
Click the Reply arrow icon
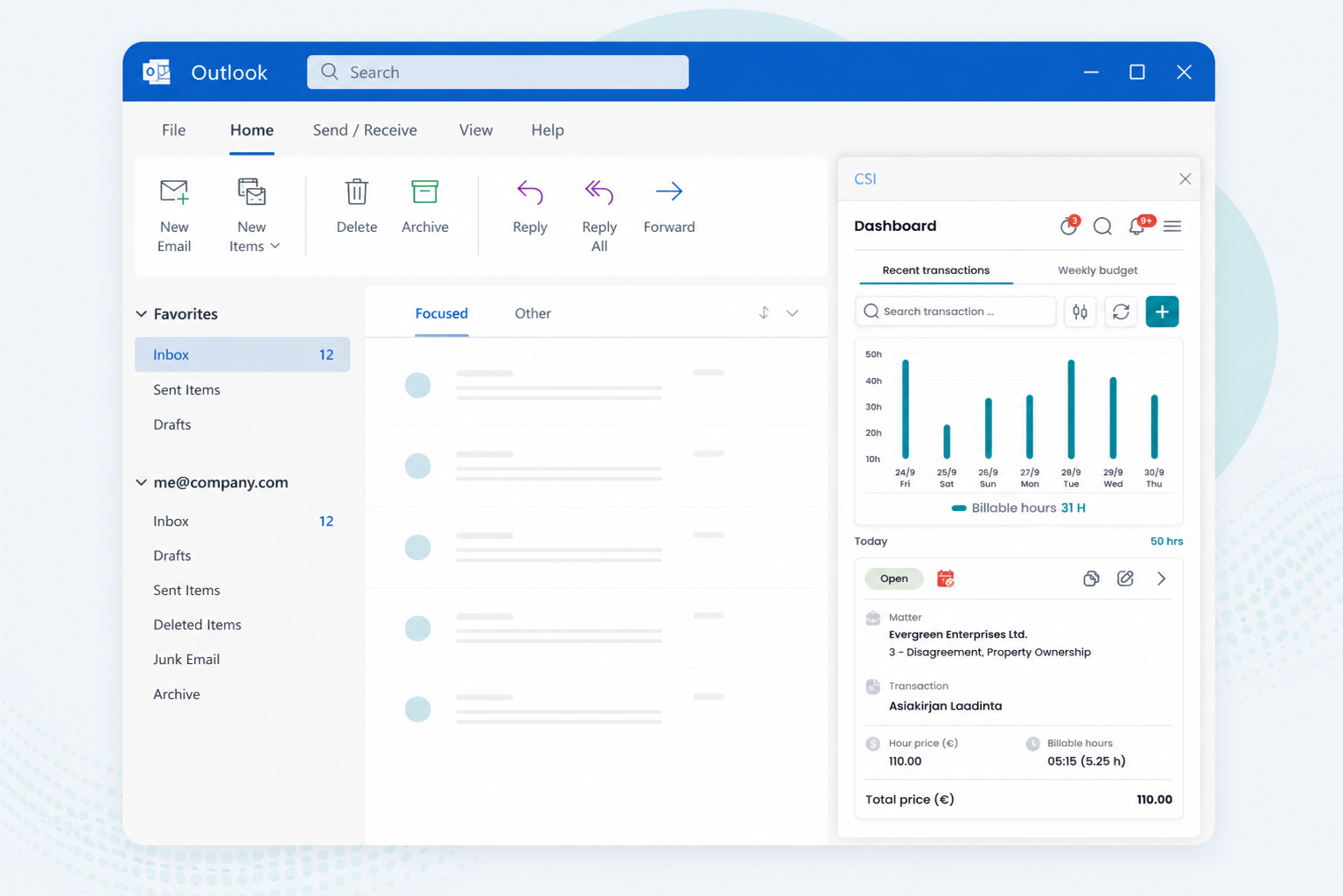pos(529,192)
